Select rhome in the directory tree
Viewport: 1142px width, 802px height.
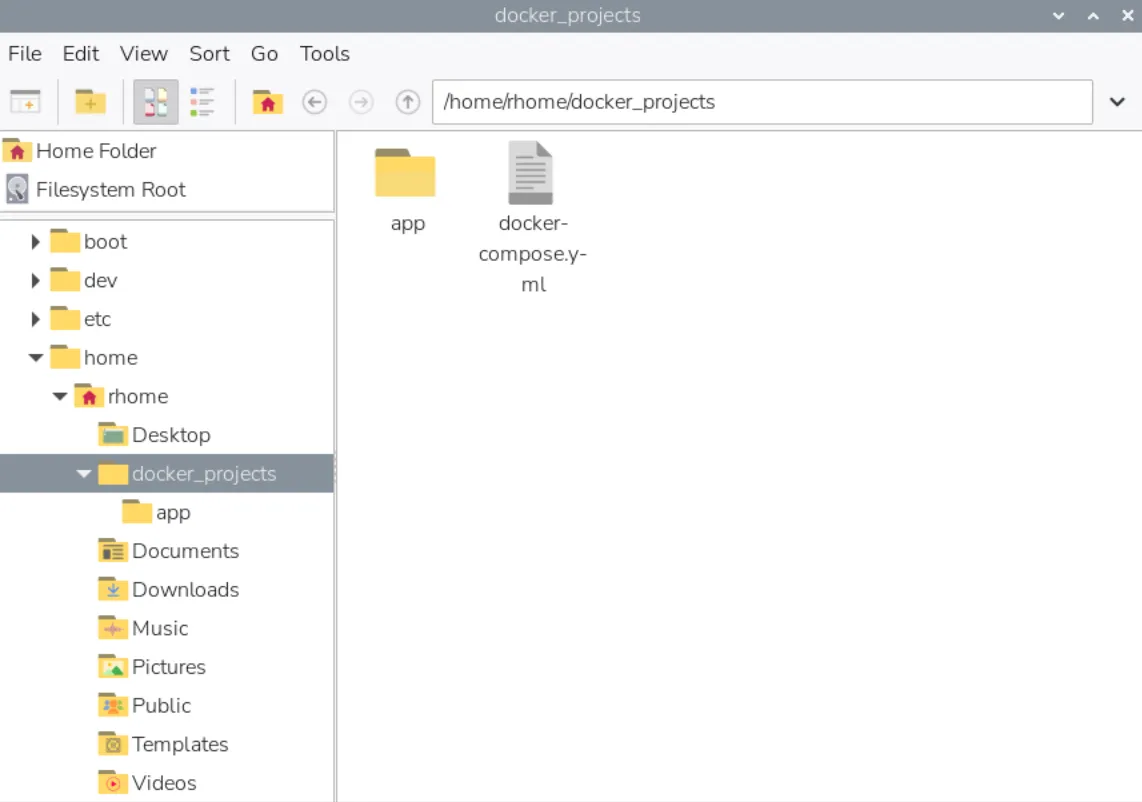[138, 396]
